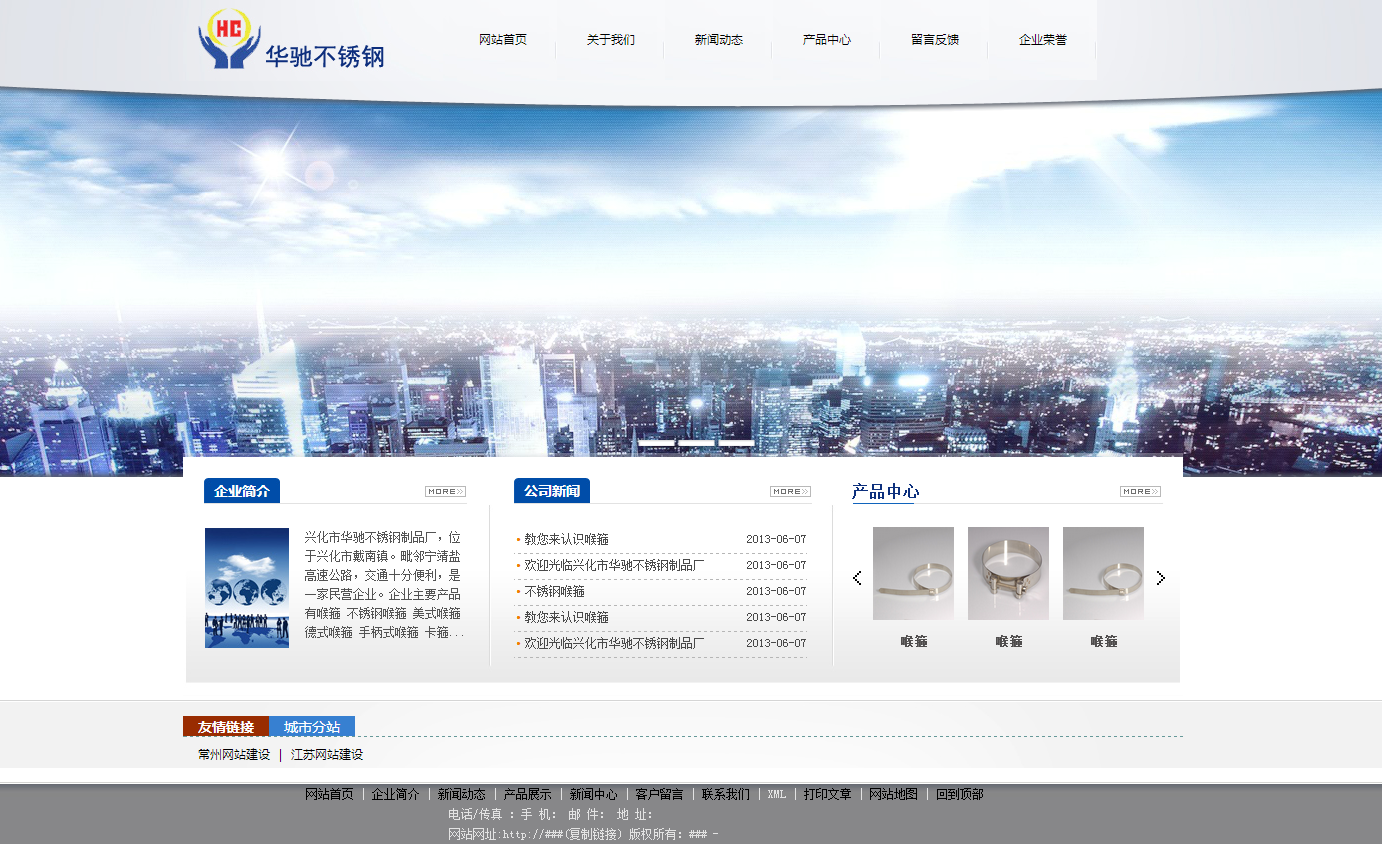This screenshot has width=1382, height=854.
Task: Click the HC Huachi stainless steel logo
Action: pos(291,41)
